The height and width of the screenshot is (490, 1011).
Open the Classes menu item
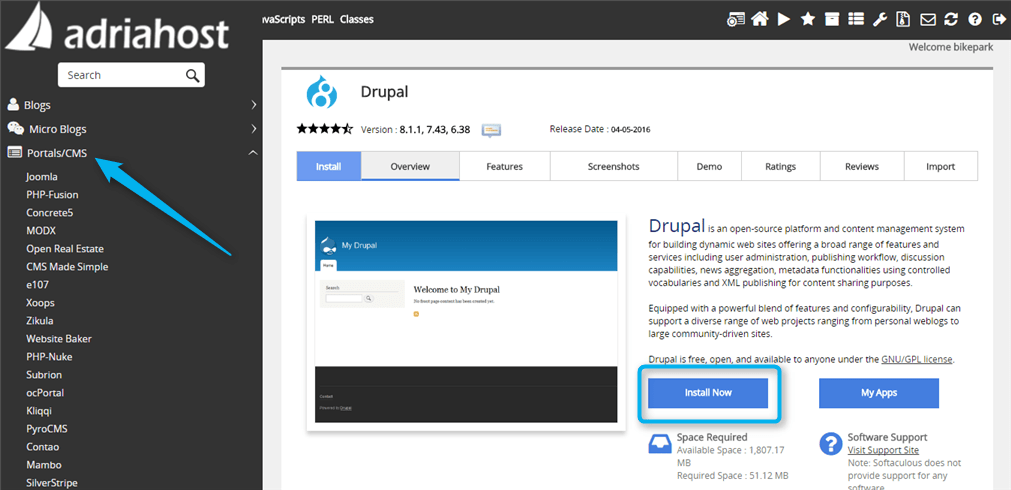(x=357, y=19)
